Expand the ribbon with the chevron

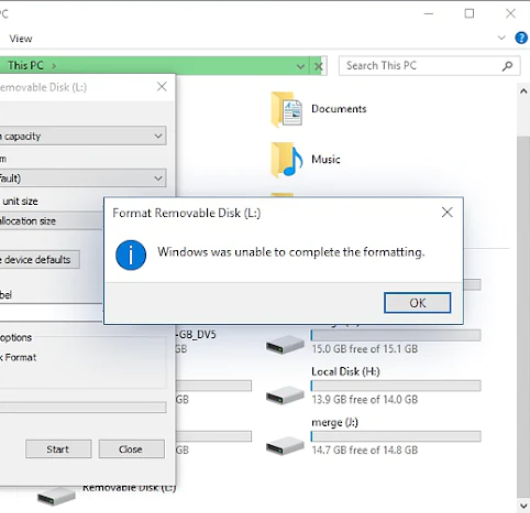[x=502, y=38]
